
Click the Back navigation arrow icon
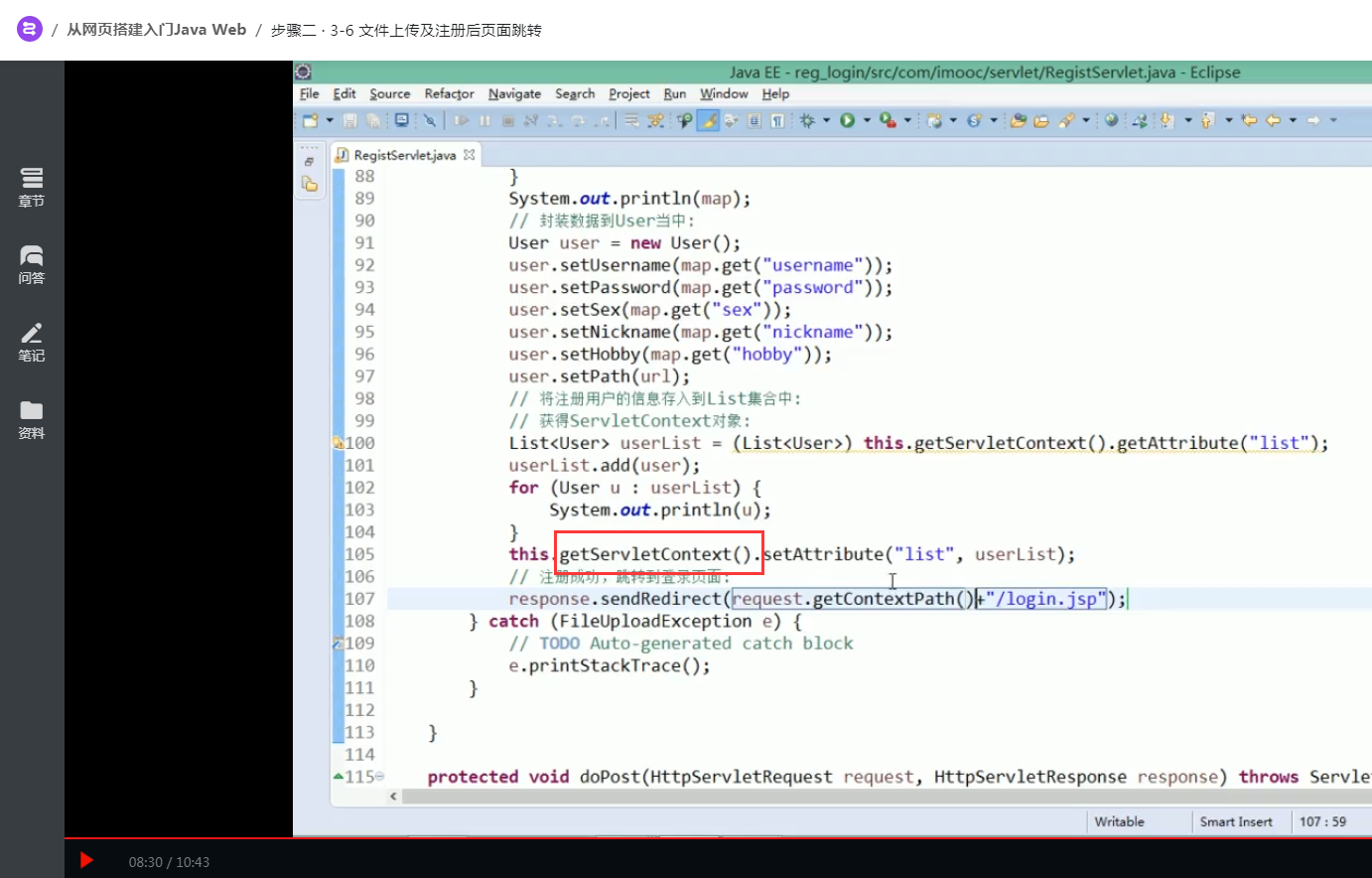pyautogui.click(x=1273, y=120)
